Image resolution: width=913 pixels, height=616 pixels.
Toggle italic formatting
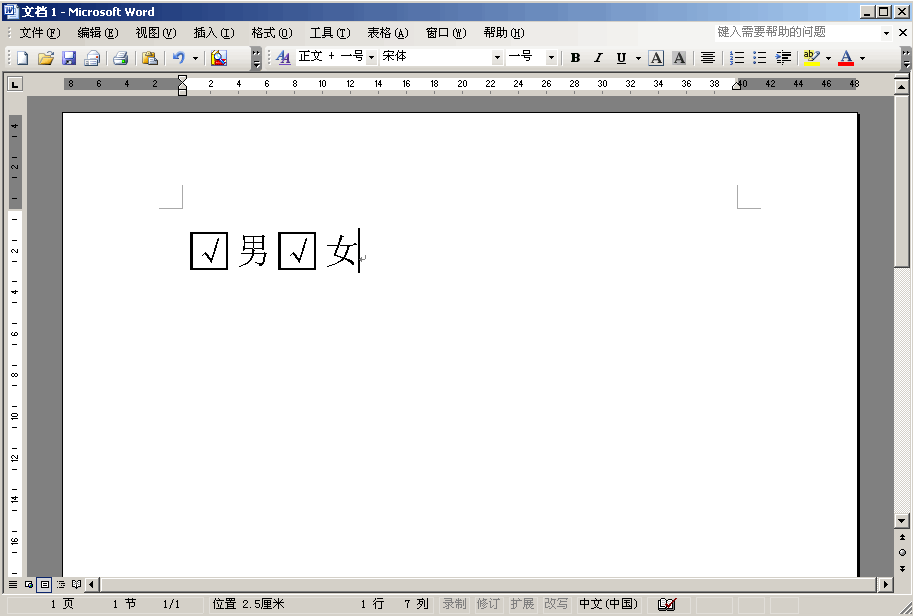pyautogui.click(x=598, y=58)
